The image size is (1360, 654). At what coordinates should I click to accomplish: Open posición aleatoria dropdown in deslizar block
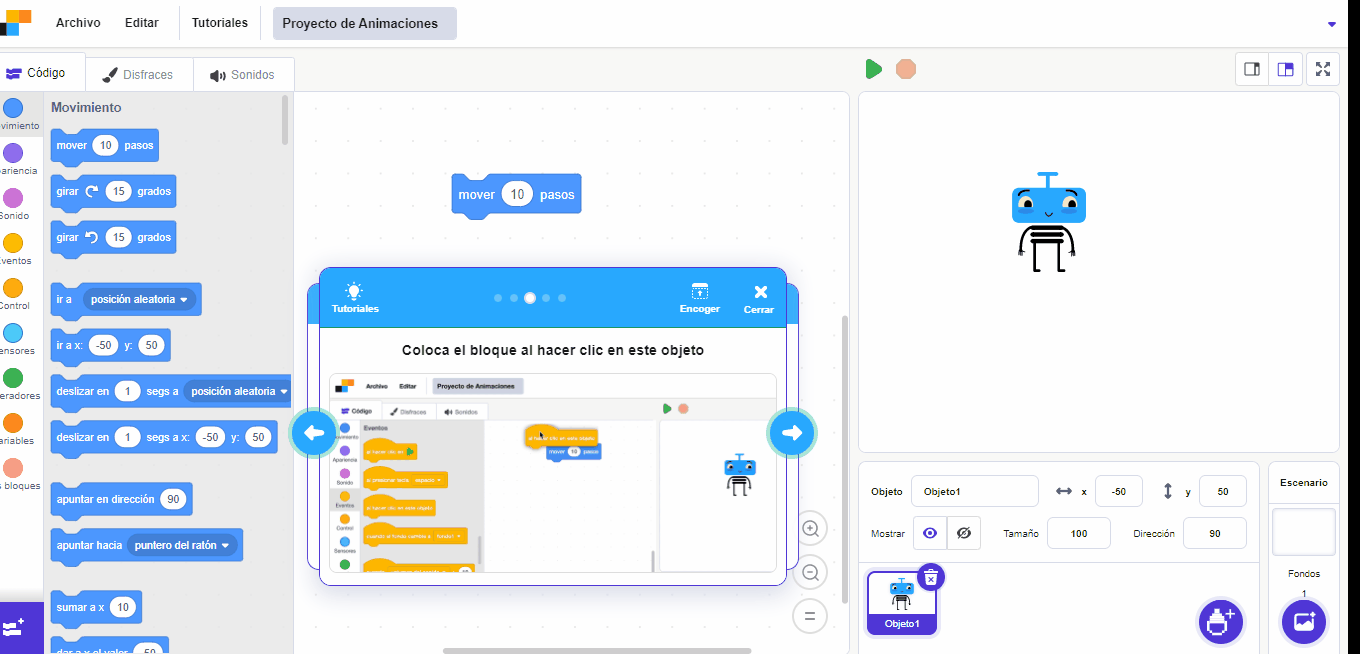pyautogui.click(x=238, y=391)
